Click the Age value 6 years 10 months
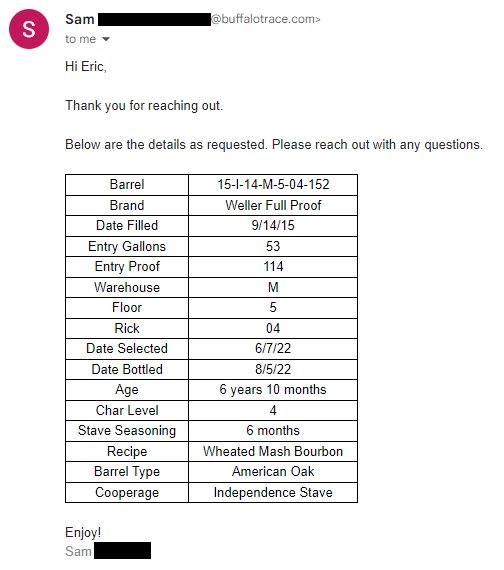Image resolution: width=504 pixels, height=570 pixels. 273,390
